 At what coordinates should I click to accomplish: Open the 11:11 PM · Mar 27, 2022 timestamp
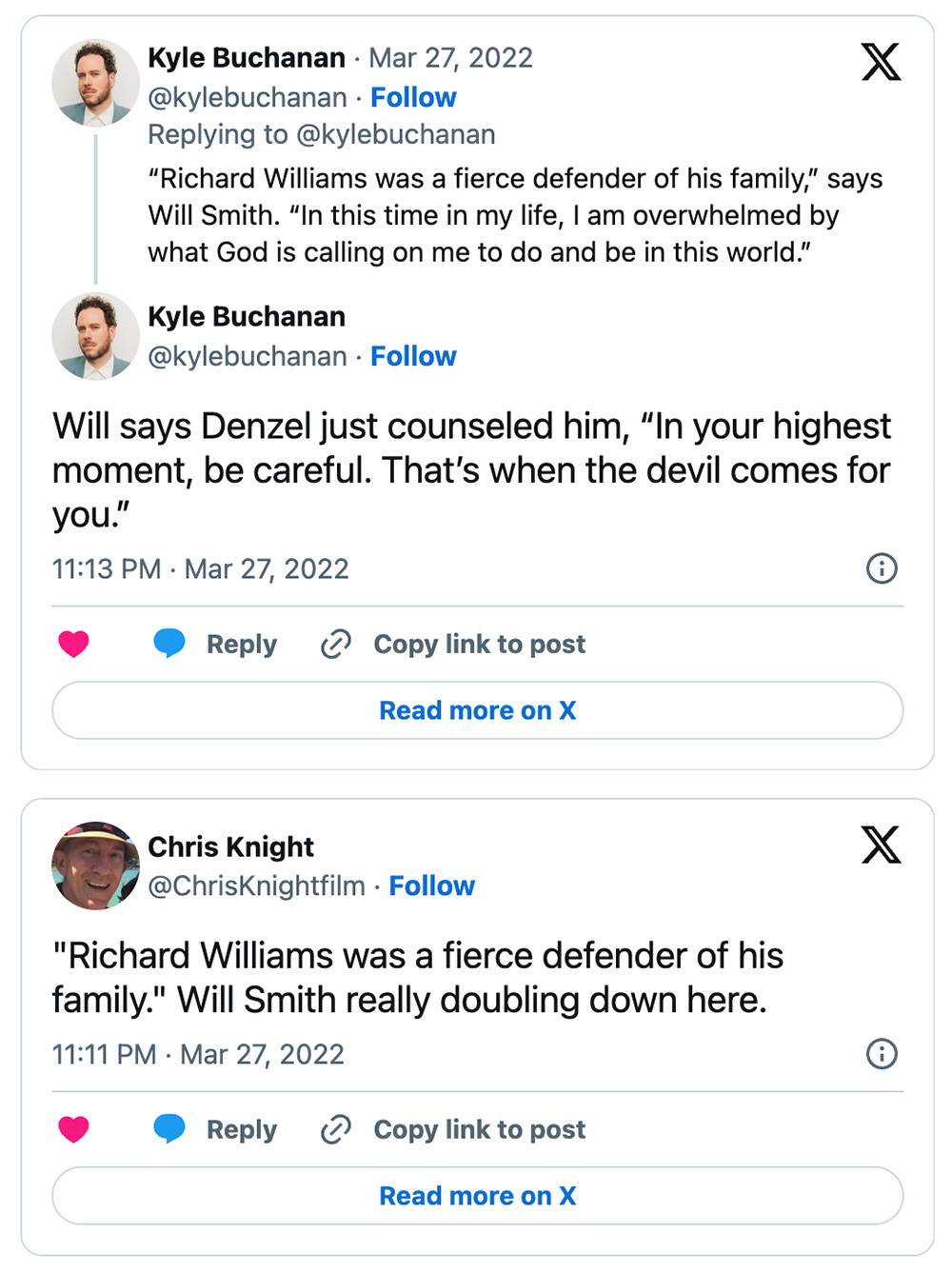(x=198, y=1055)
